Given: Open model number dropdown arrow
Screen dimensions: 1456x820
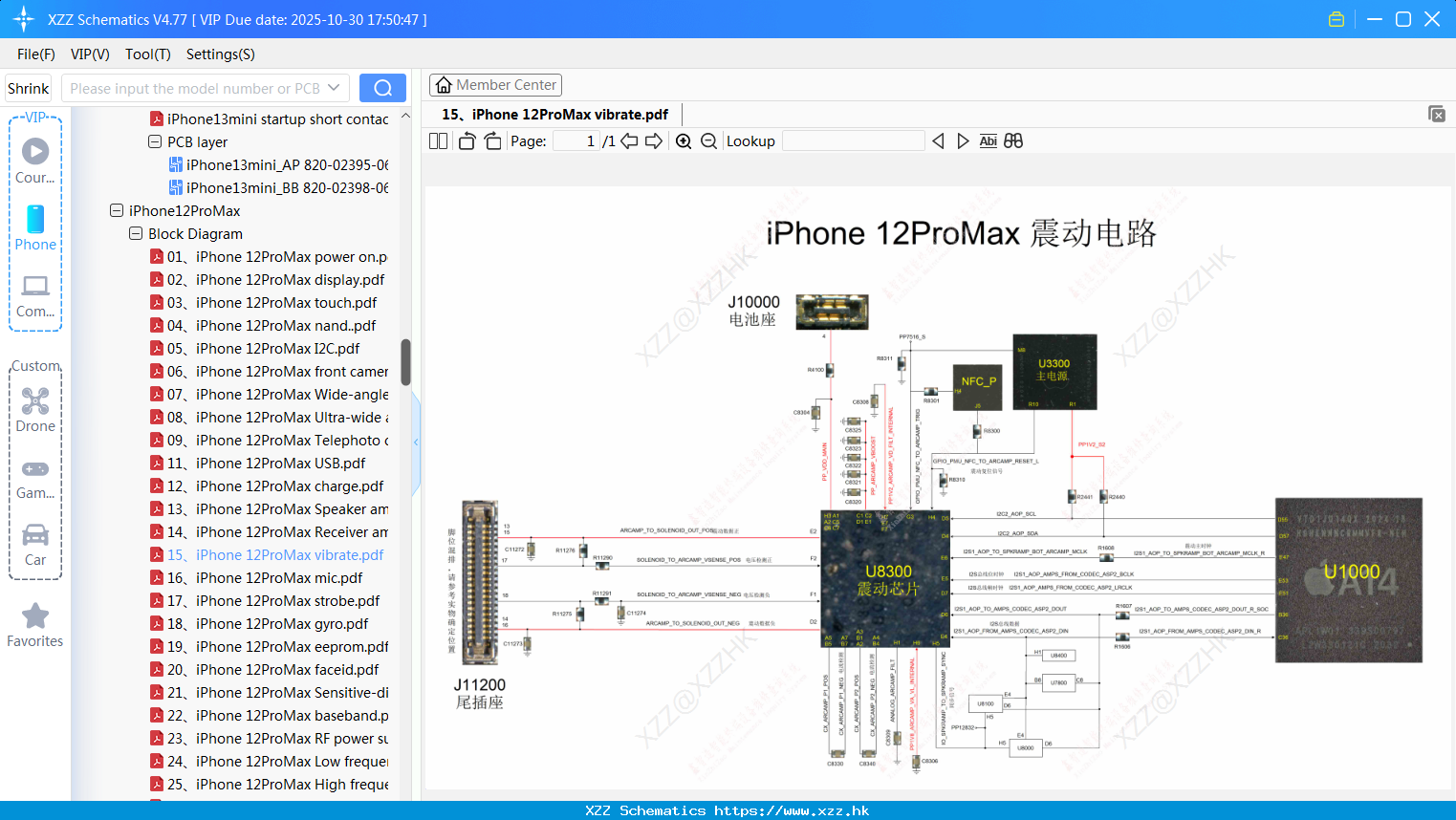Looking at the screenshot, I should pos(334,88).
